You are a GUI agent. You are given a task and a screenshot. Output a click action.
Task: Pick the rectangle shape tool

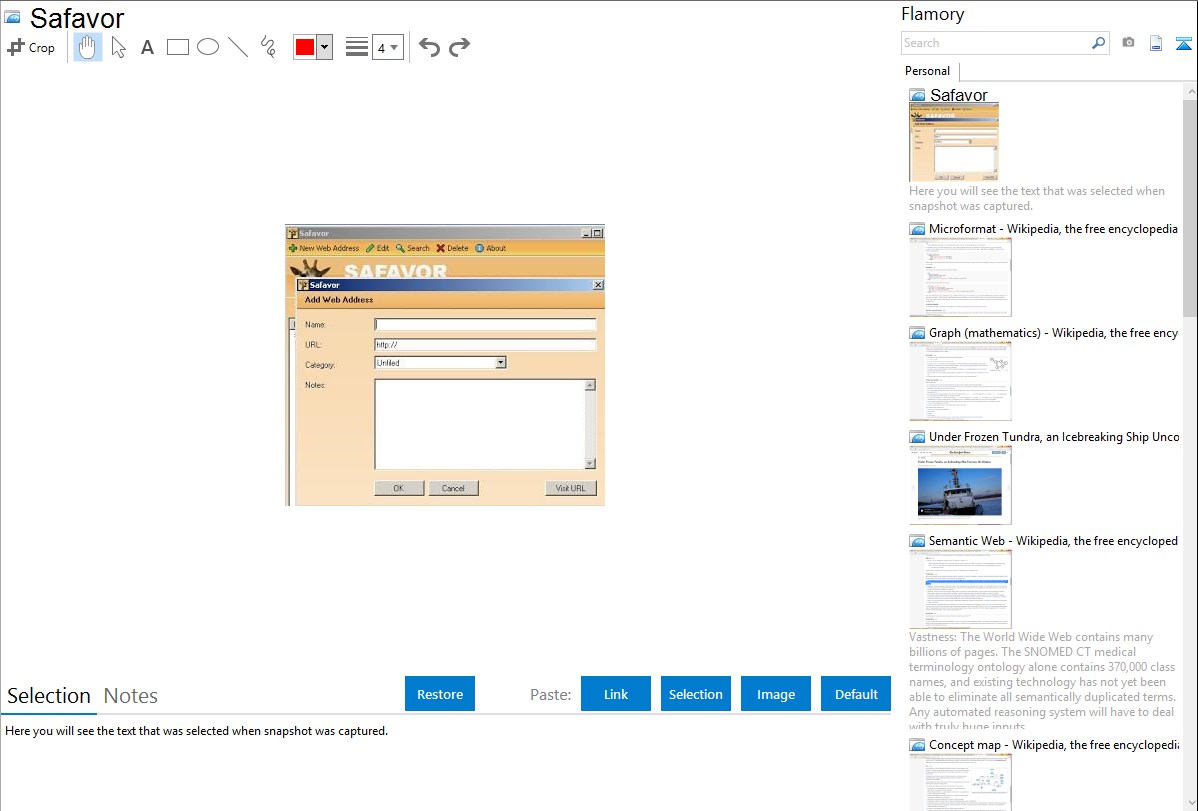point(178,47)
